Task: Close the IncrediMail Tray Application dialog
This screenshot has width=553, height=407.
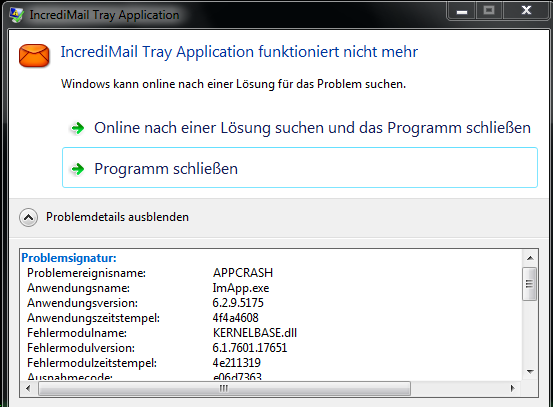Action: click(x=526, y=11)
